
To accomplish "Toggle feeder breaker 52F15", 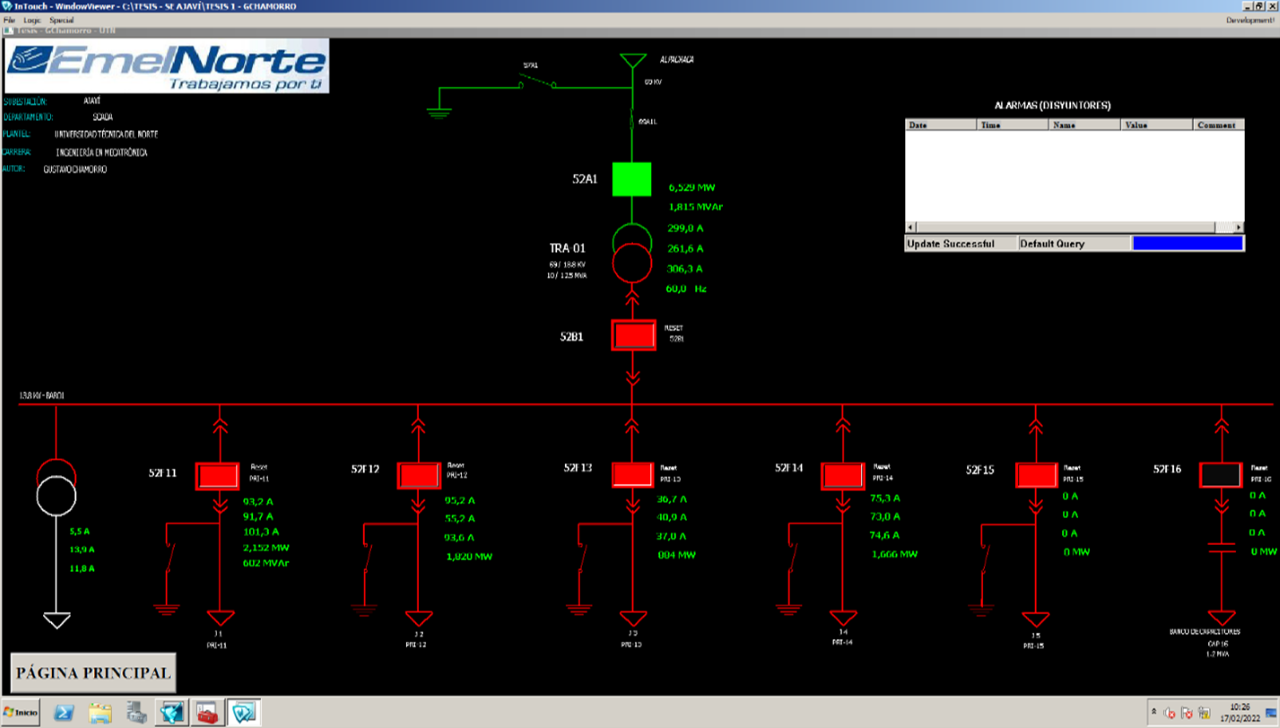I will coord(1036,474).
